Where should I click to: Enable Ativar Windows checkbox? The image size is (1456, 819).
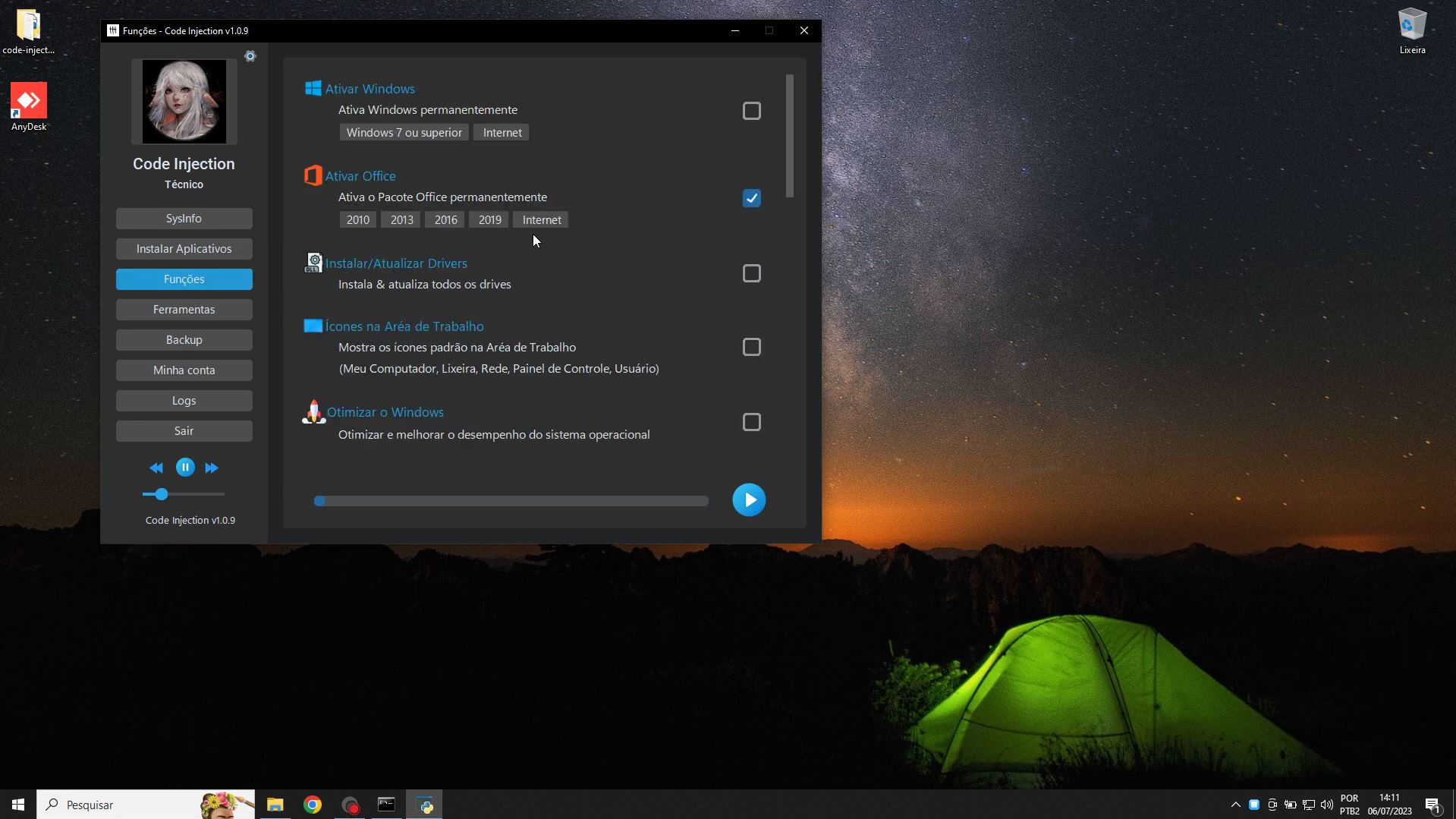751,111
